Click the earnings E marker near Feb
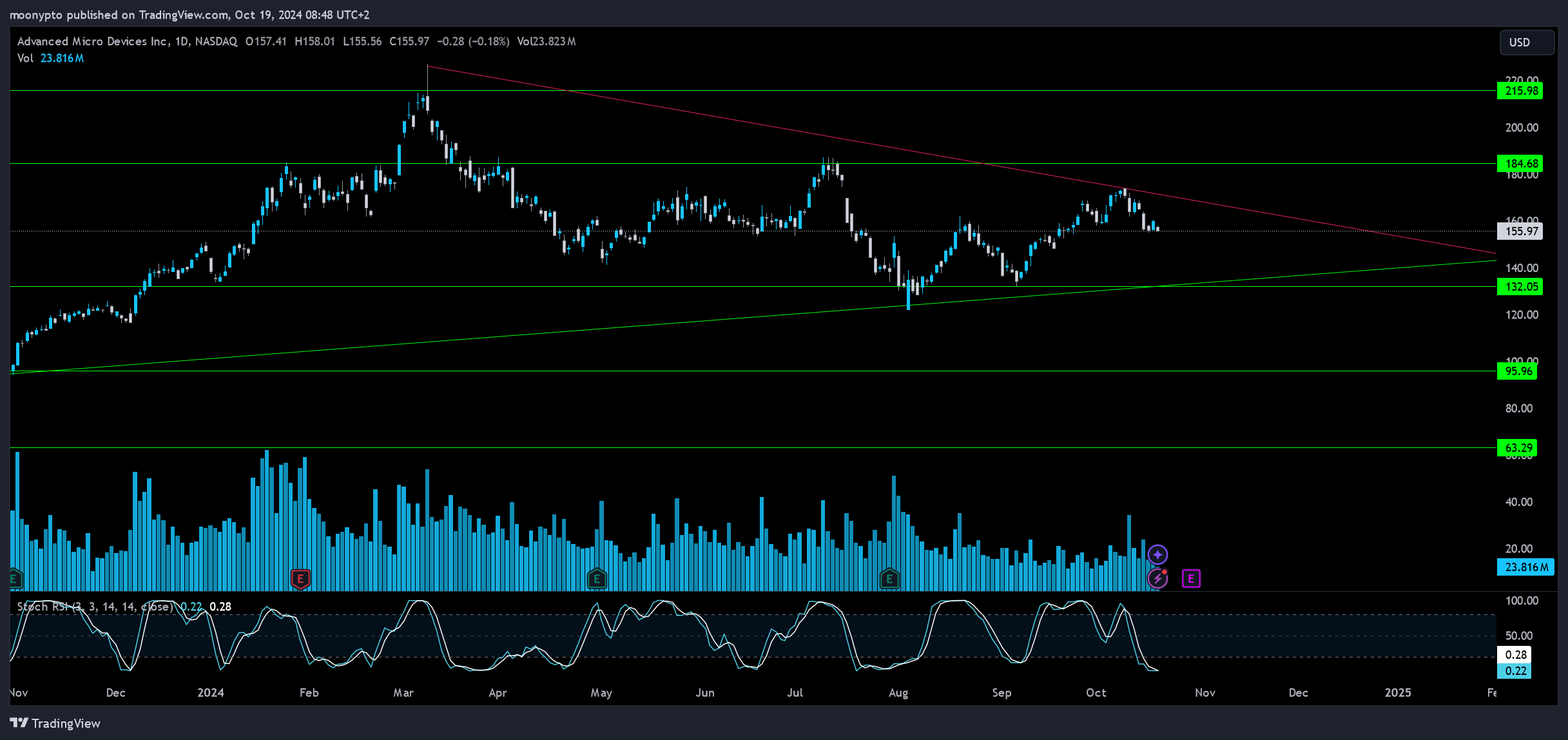The image size is (1568, 740). 300,579
